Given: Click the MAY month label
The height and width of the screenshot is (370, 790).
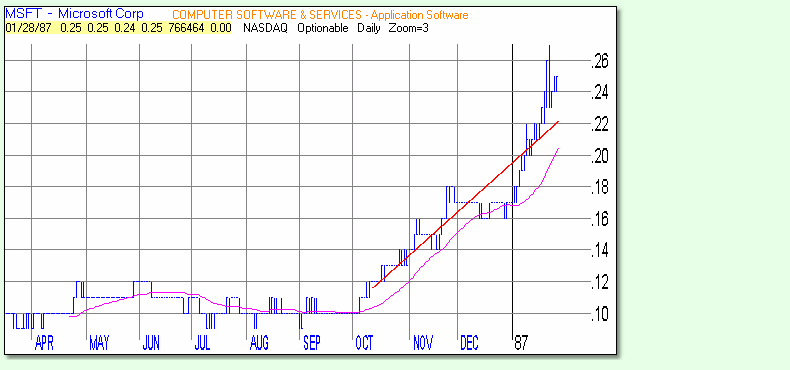Looking at the screenshot, I should 99,344.
